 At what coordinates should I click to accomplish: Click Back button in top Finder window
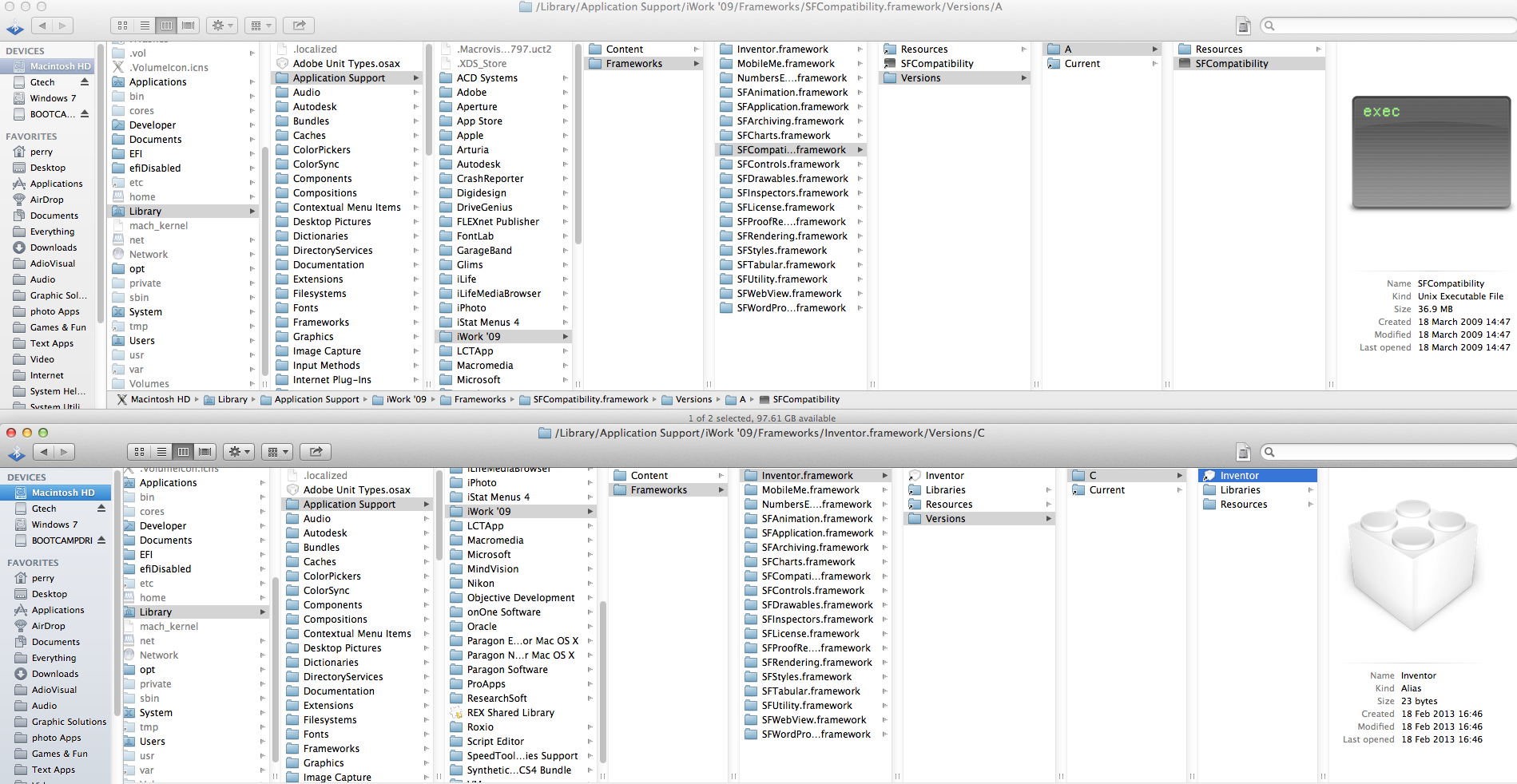[x=42, y=26]
